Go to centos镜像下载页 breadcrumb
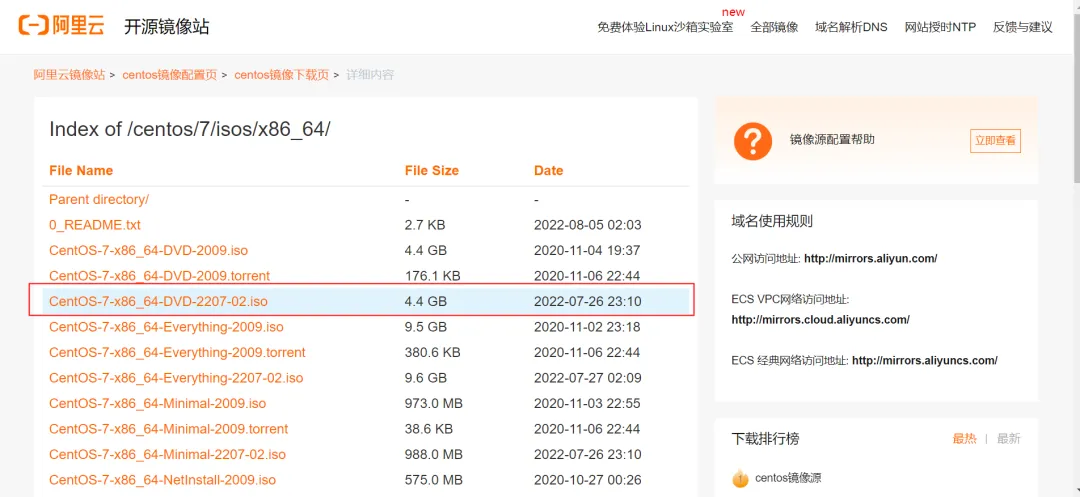The image size is (1080, 497). pyautogui.click(x=282, y=75)
